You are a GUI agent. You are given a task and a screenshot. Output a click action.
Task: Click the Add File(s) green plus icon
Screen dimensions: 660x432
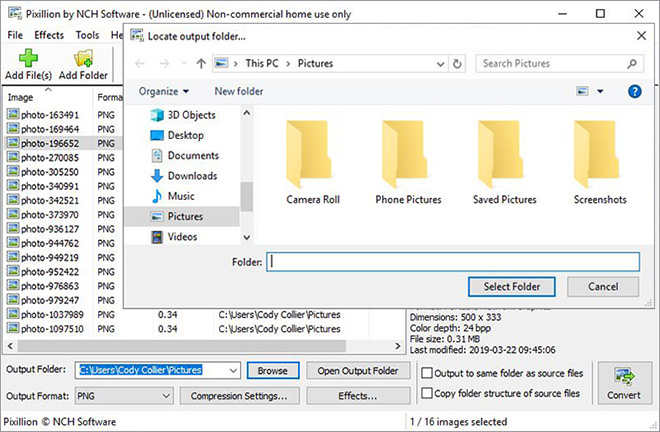(28, 58)
